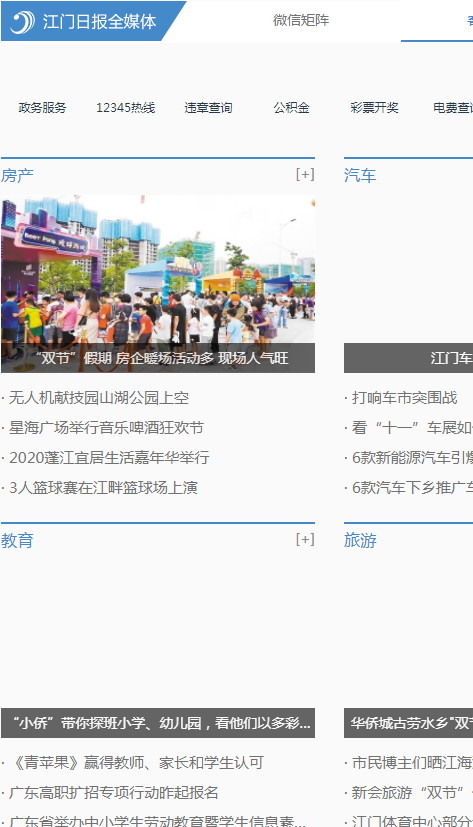
Task: Open the 房产 crowd photo thumbnail
Action: pos(158,284)
